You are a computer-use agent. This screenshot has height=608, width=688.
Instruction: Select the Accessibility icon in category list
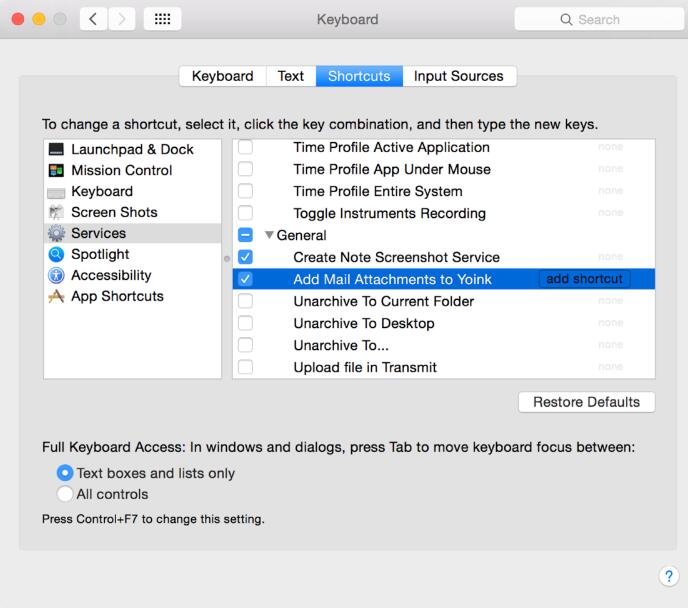tap(56, 275)
